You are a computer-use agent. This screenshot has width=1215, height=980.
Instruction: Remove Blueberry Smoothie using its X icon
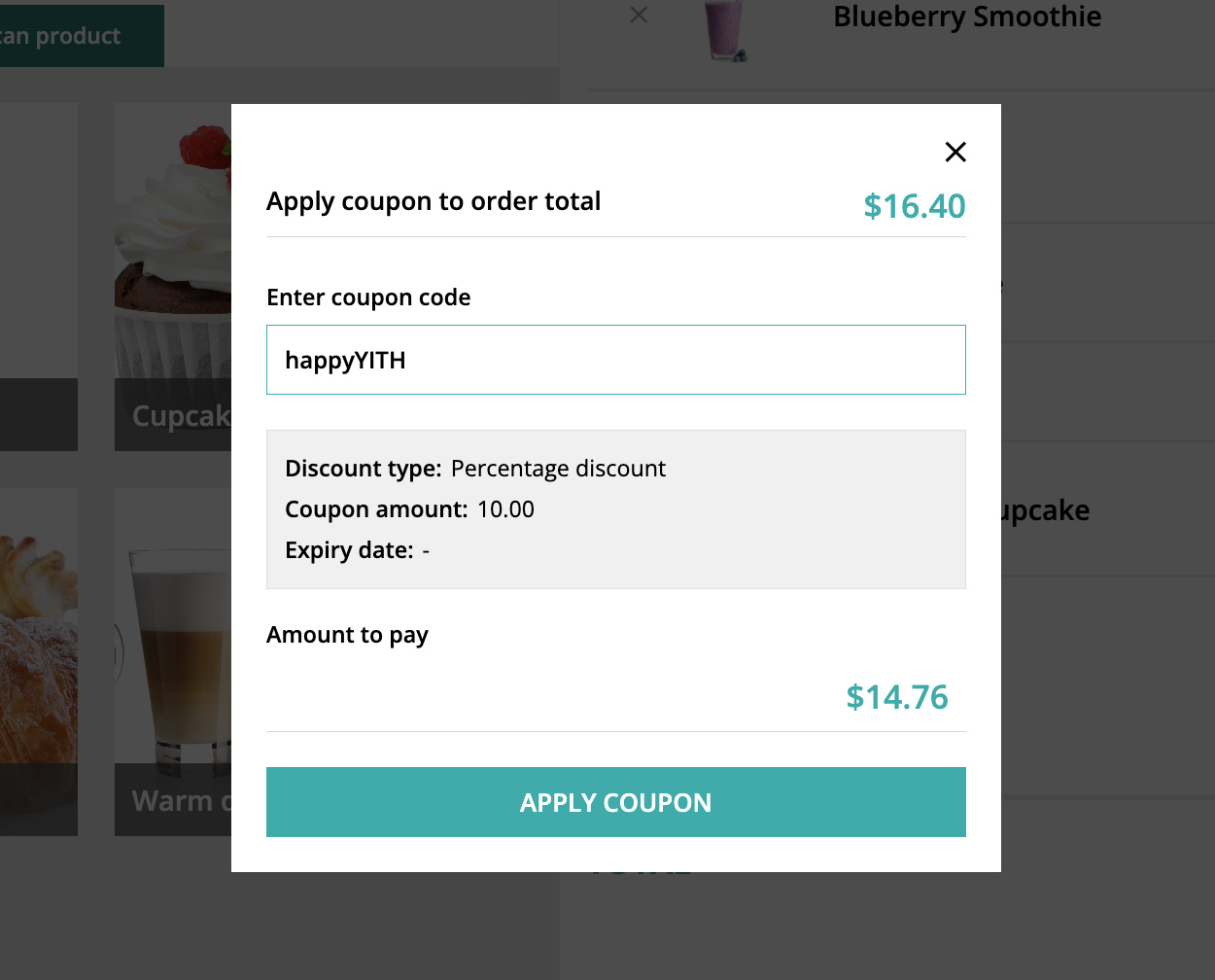coord(639,15)
